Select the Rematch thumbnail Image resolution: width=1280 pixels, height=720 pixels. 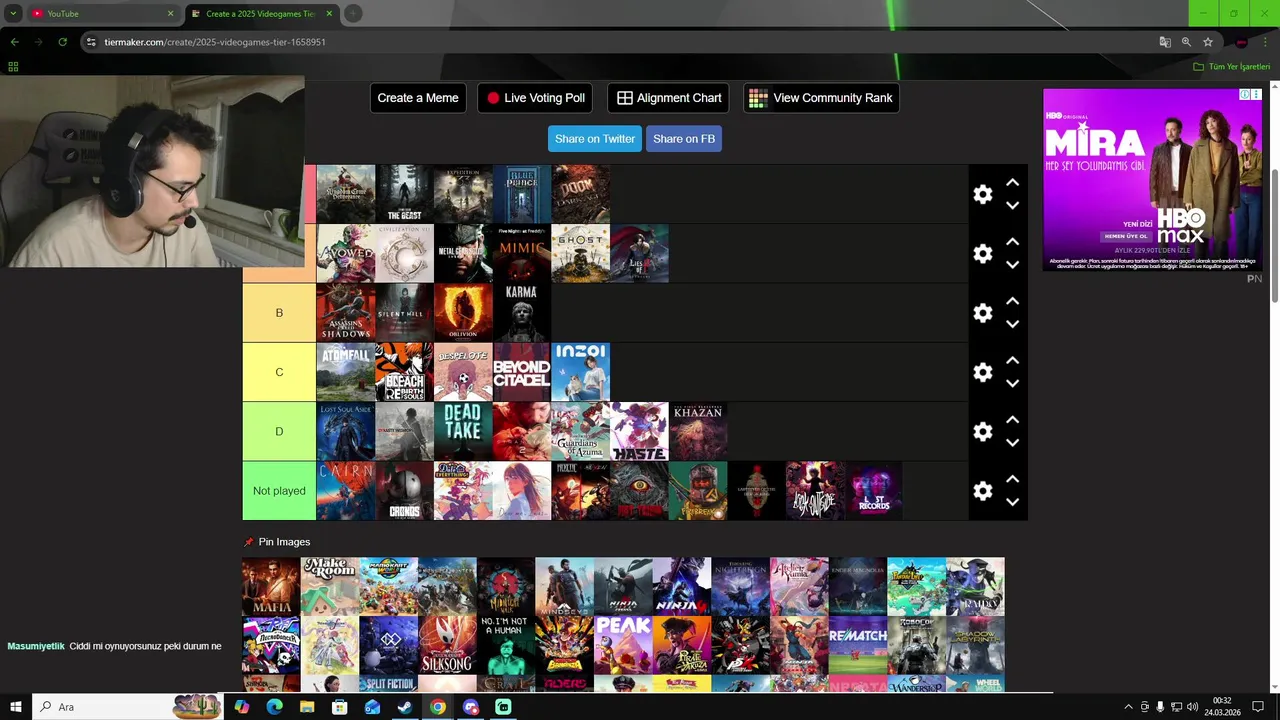(x=858, y=645)
